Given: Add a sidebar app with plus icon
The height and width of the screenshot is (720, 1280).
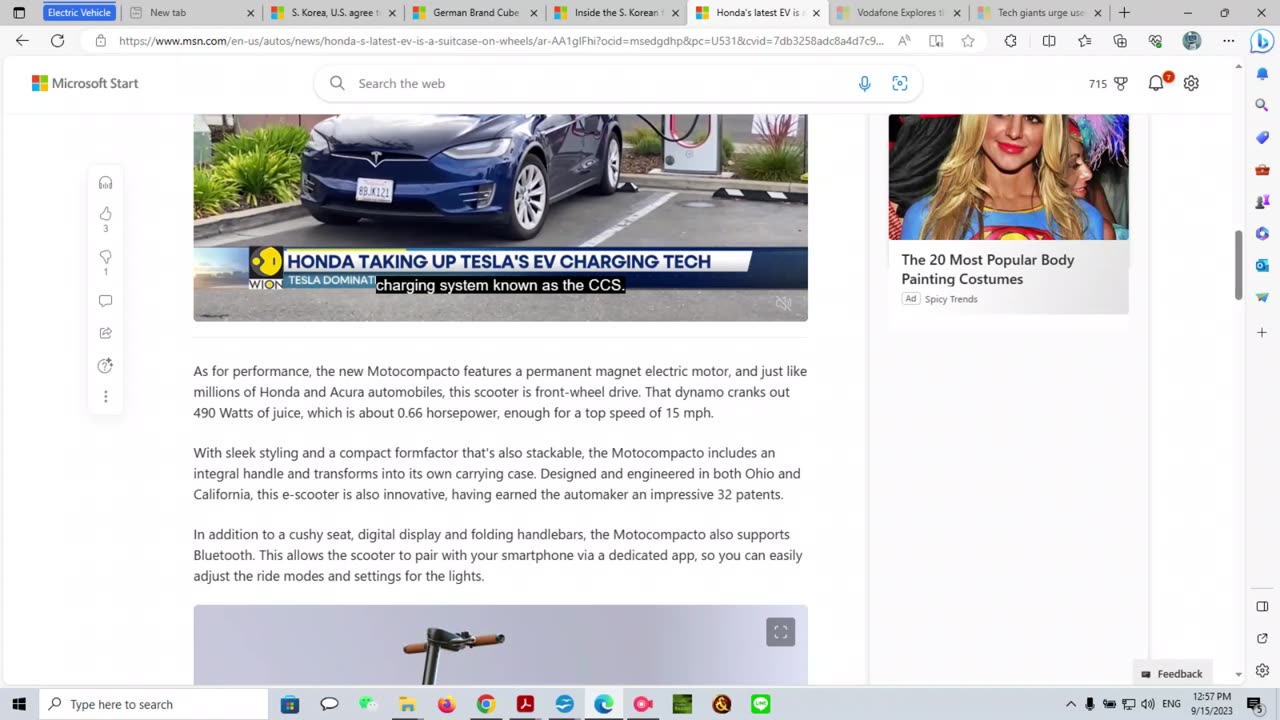Looking at the screenshot, I should 1262,332.
